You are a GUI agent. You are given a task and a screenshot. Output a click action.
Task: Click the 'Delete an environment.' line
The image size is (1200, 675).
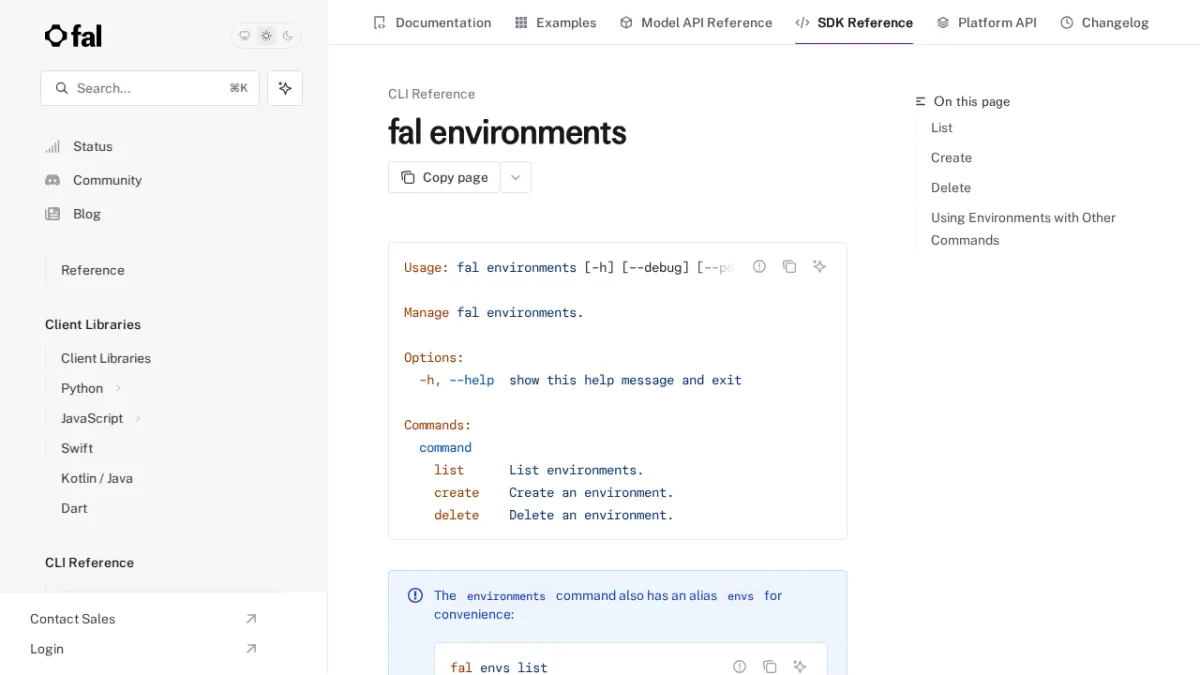click(591, 515)
